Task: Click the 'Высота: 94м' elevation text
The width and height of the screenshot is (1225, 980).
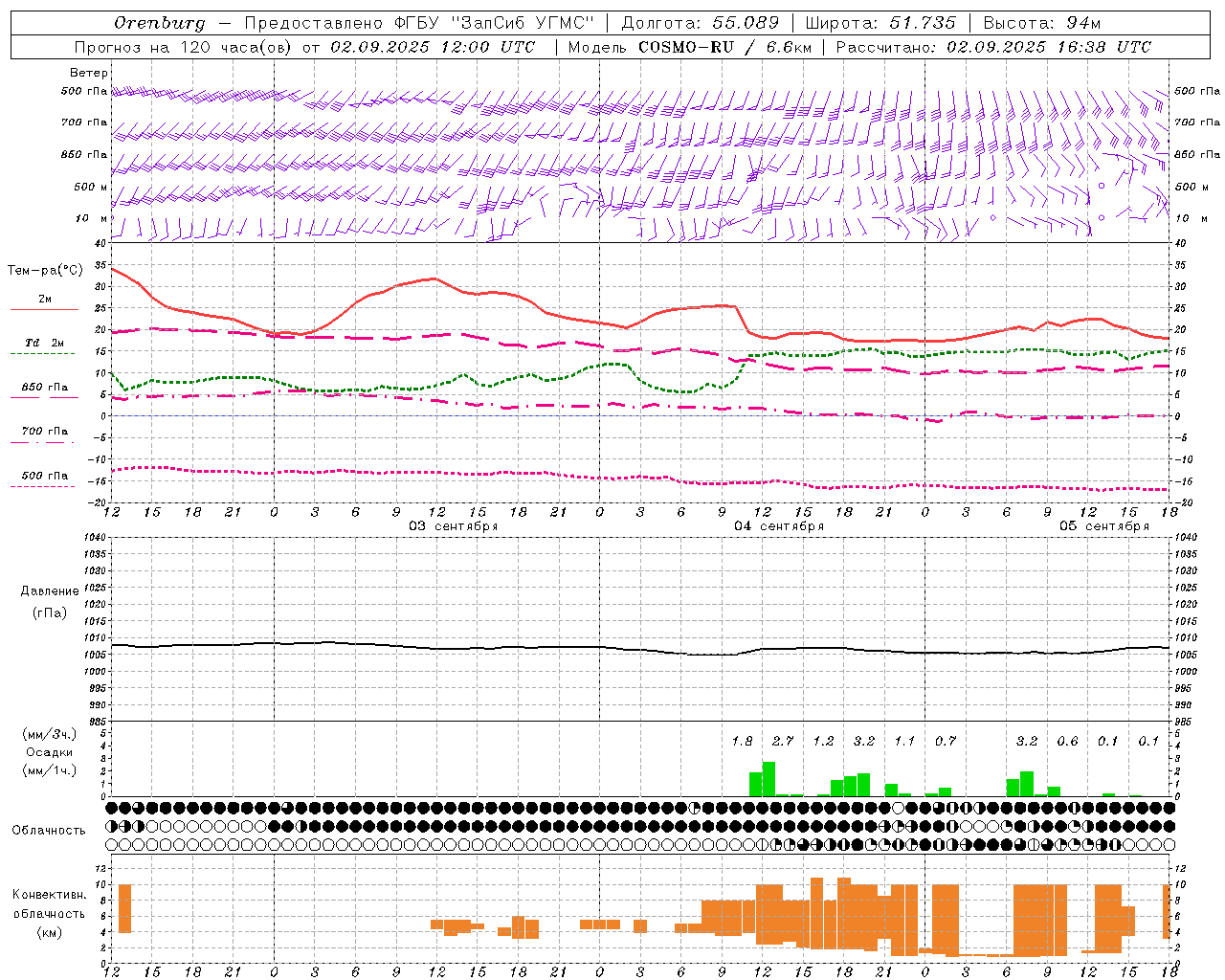Action: [1042, 23]
